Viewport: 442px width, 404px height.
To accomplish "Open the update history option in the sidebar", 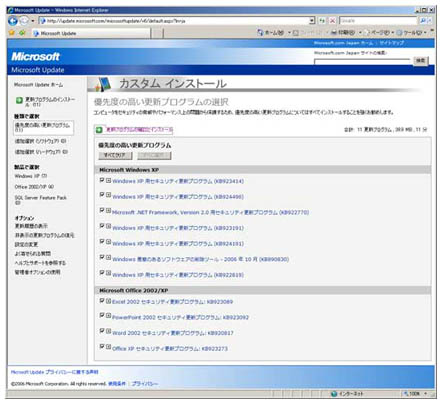I will click(x=31, y=226).
